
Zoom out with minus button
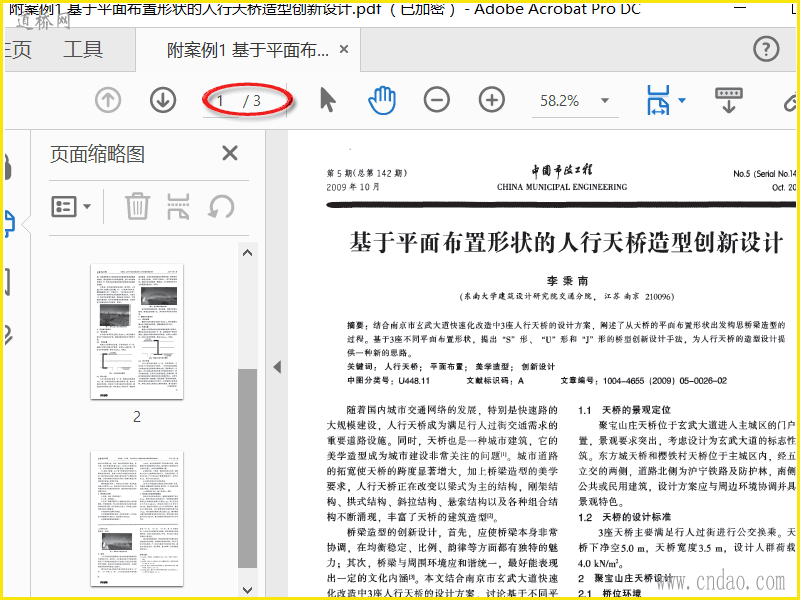click(437, 100)
